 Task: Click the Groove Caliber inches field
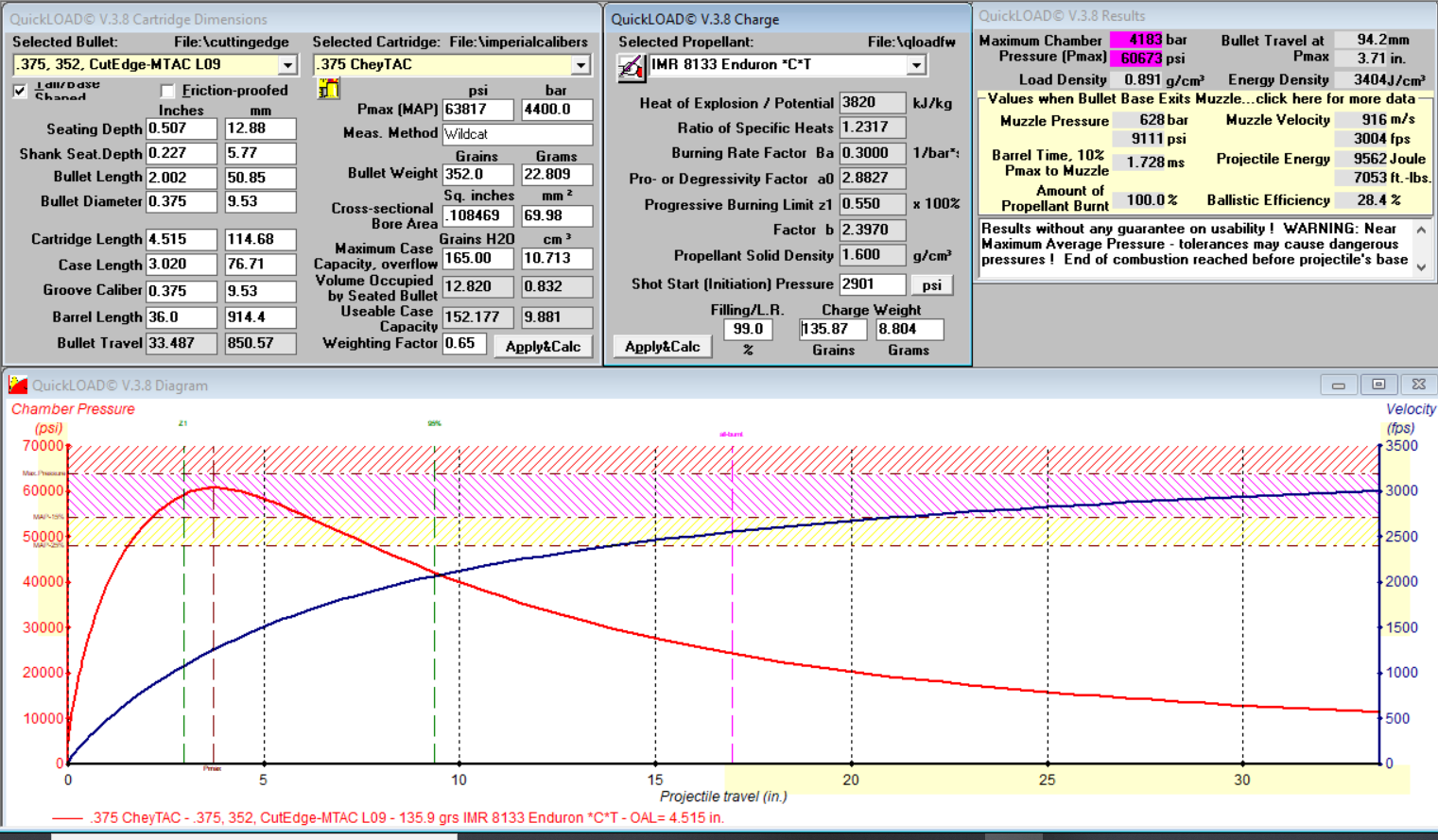tap(182, 291)
